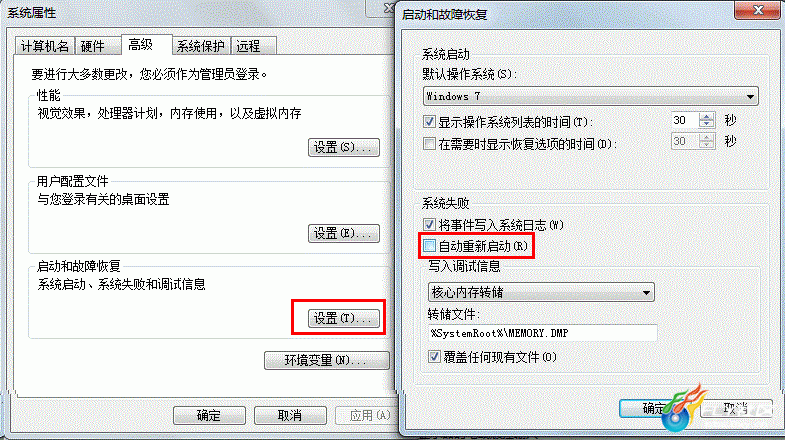Expand 核心内存转储 dropdown list
This screenshot has height=440, width=785.
[646, 293]
